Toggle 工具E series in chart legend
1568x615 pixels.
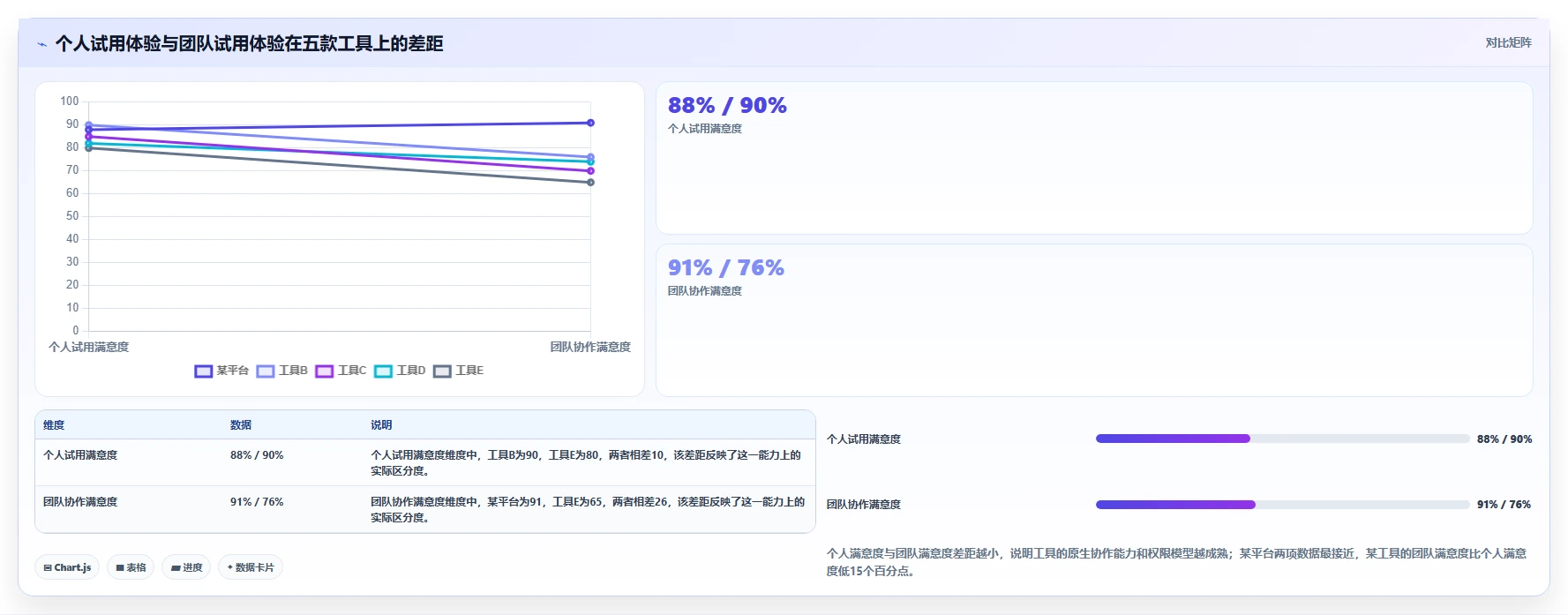[x=458, y=371]
